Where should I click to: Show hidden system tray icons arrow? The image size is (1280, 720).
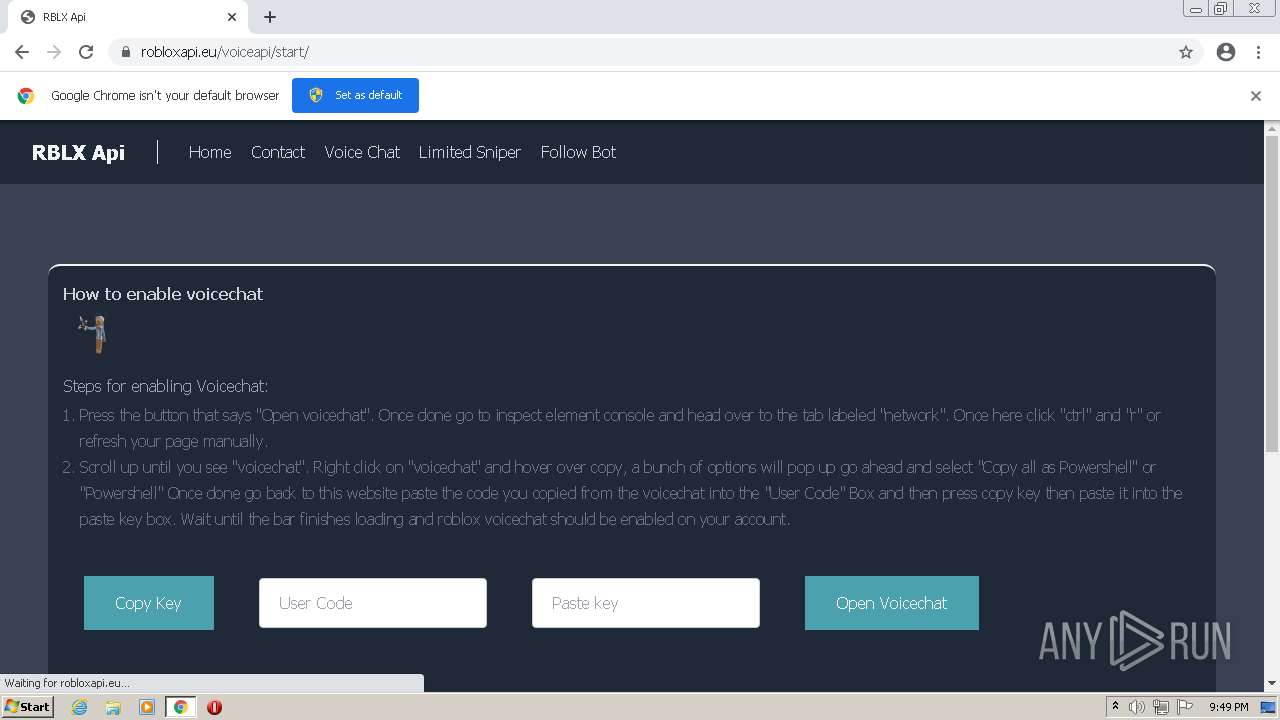(x=1115, y=707)
